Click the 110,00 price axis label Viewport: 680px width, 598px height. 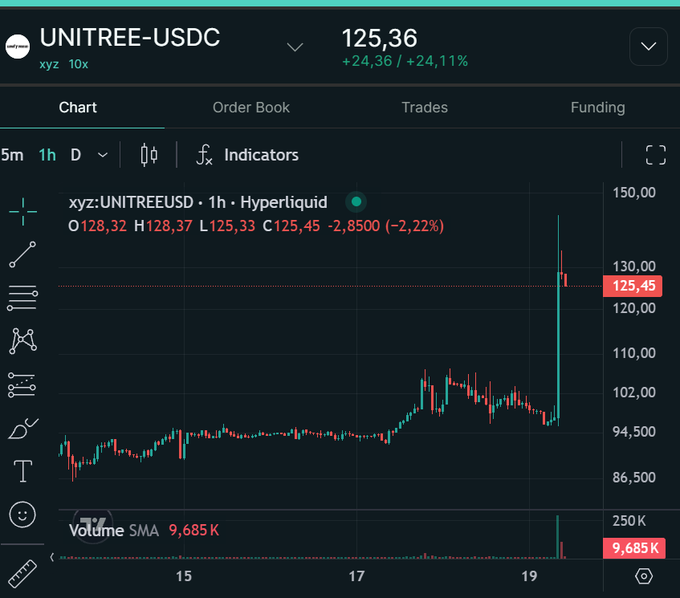pos(634,353)
